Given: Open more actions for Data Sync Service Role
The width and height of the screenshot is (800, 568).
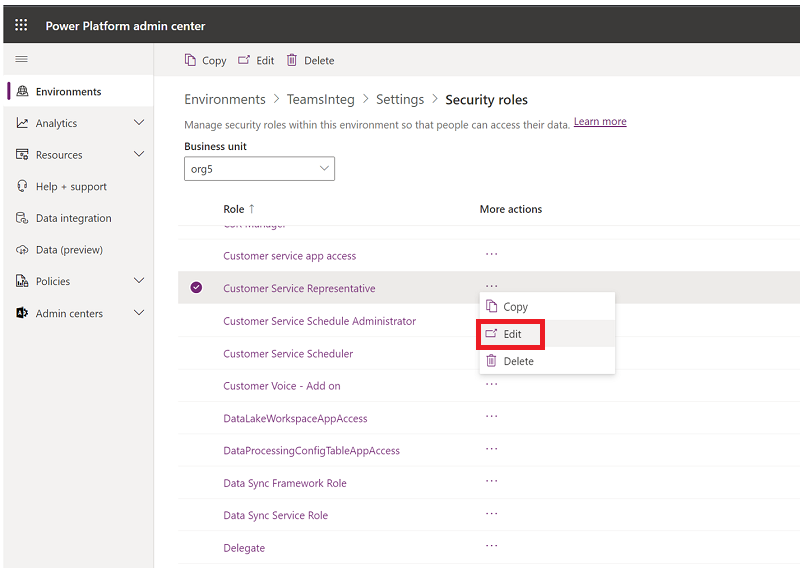Looking at the screenshot, I should pos(491,514).
